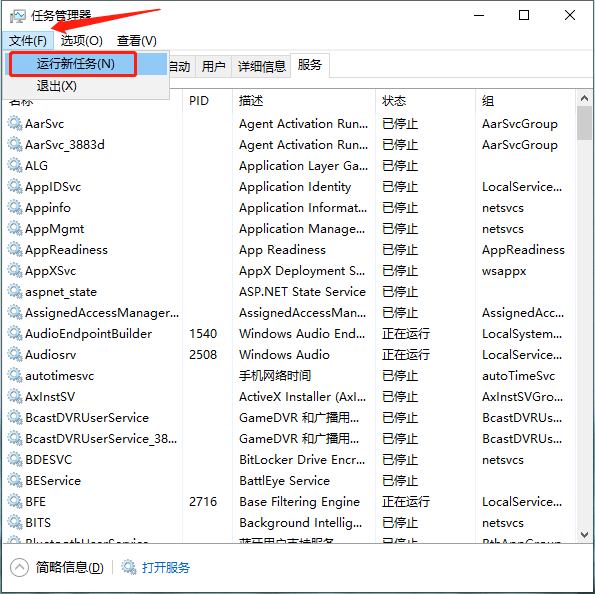Click the 已停止 status of BITS
Screen dimensions: 595x594
click(x=400, y=523)
